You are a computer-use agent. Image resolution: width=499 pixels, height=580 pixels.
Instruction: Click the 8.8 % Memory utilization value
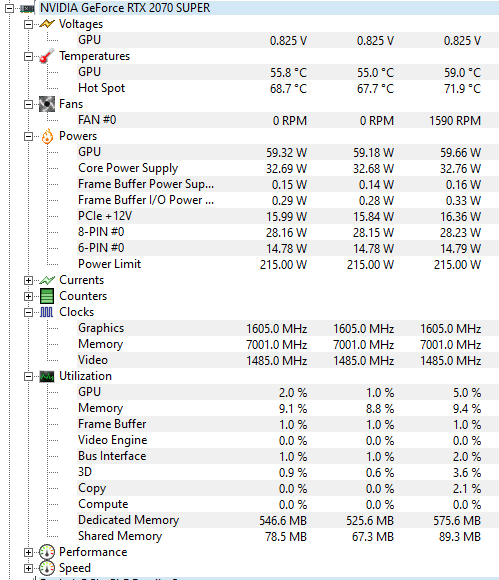(x=380, y=409)
